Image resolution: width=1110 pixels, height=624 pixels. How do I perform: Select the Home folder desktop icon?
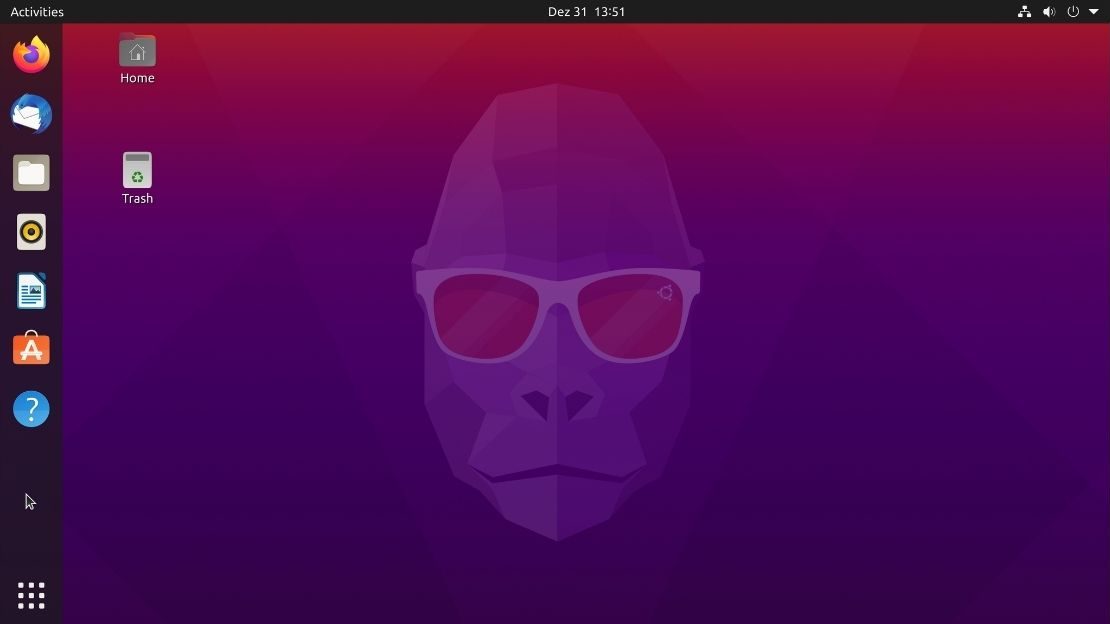137,50
